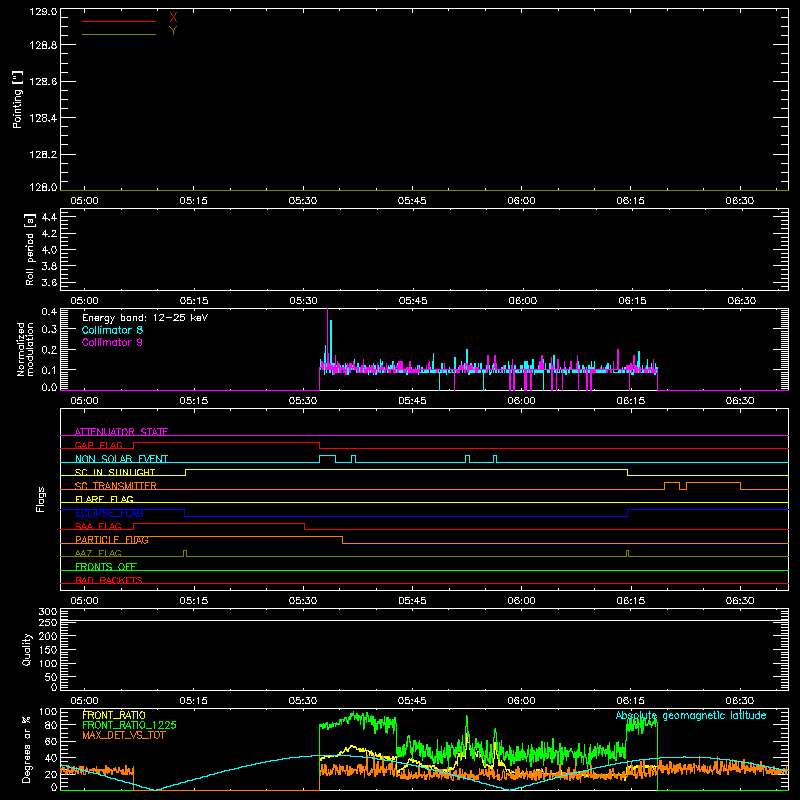Click the 129.0 tick value on Pointing axis
This screenshot has width=800, height=800.
point(43,12)
